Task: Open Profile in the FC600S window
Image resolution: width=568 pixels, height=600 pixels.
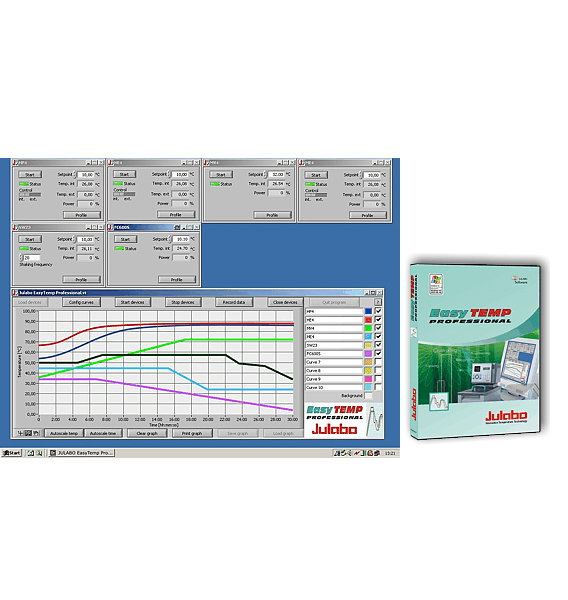Action: click(176, 280)
